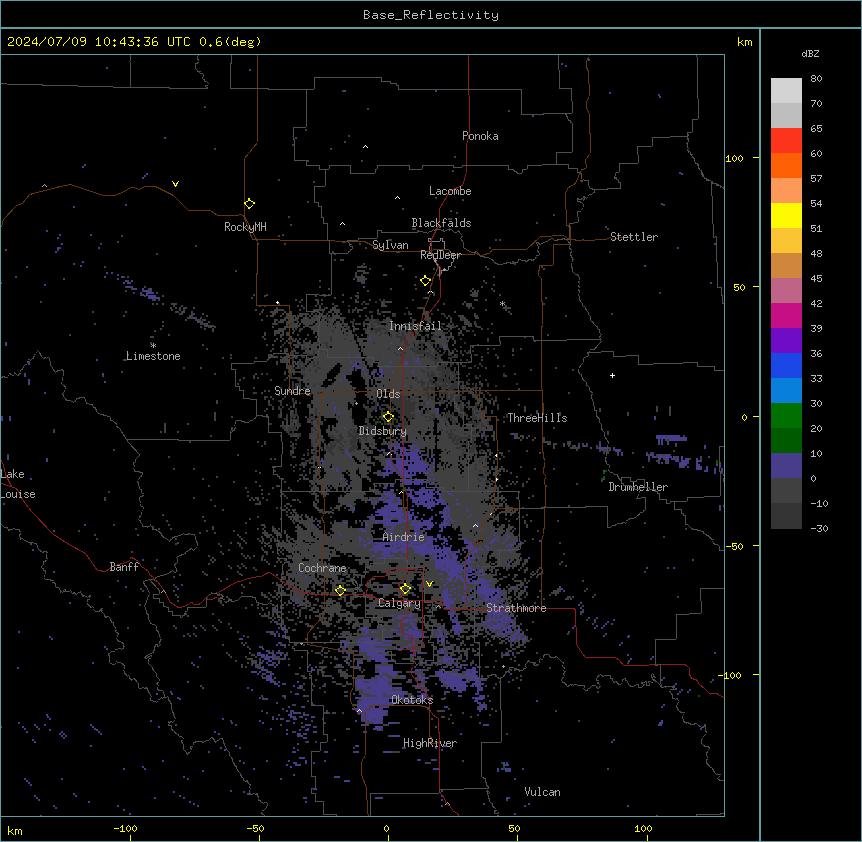Click the Airdrie city label
862x842 pixels.
pos(404,537)
